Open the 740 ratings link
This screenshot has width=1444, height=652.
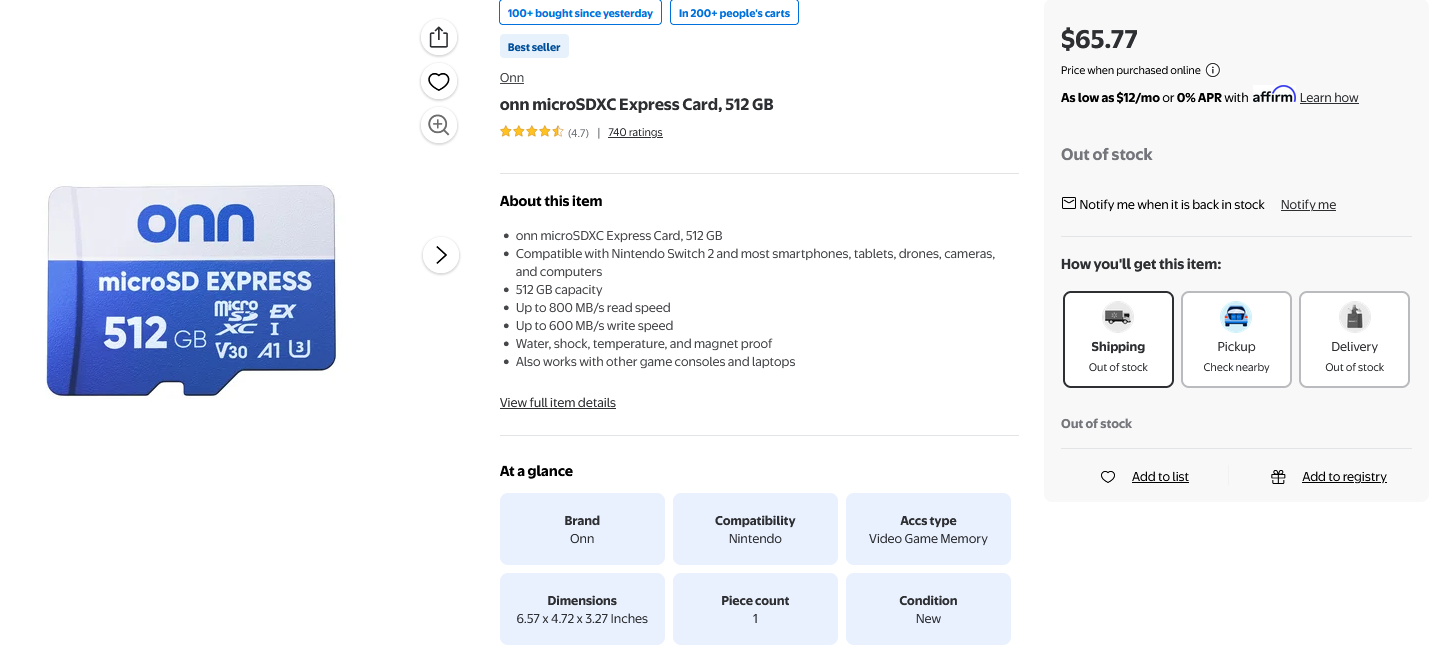635,132
